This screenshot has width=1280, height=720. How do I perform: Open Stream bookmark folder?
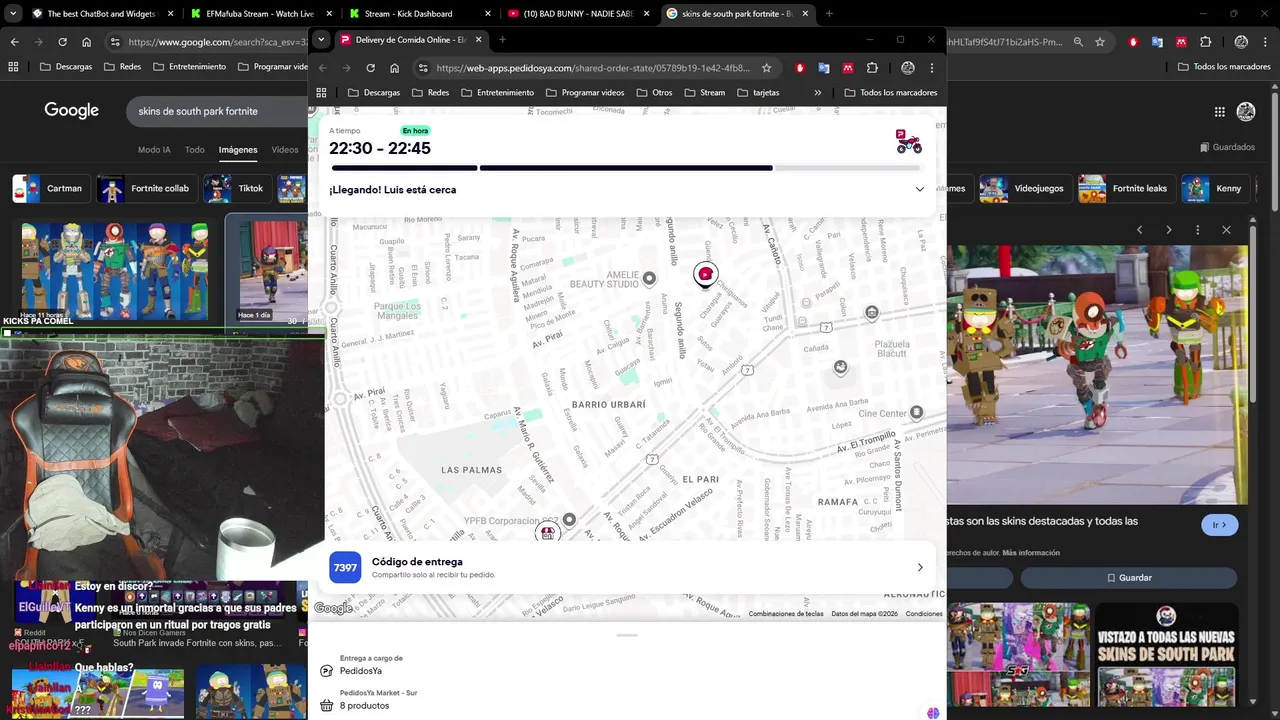704,93
